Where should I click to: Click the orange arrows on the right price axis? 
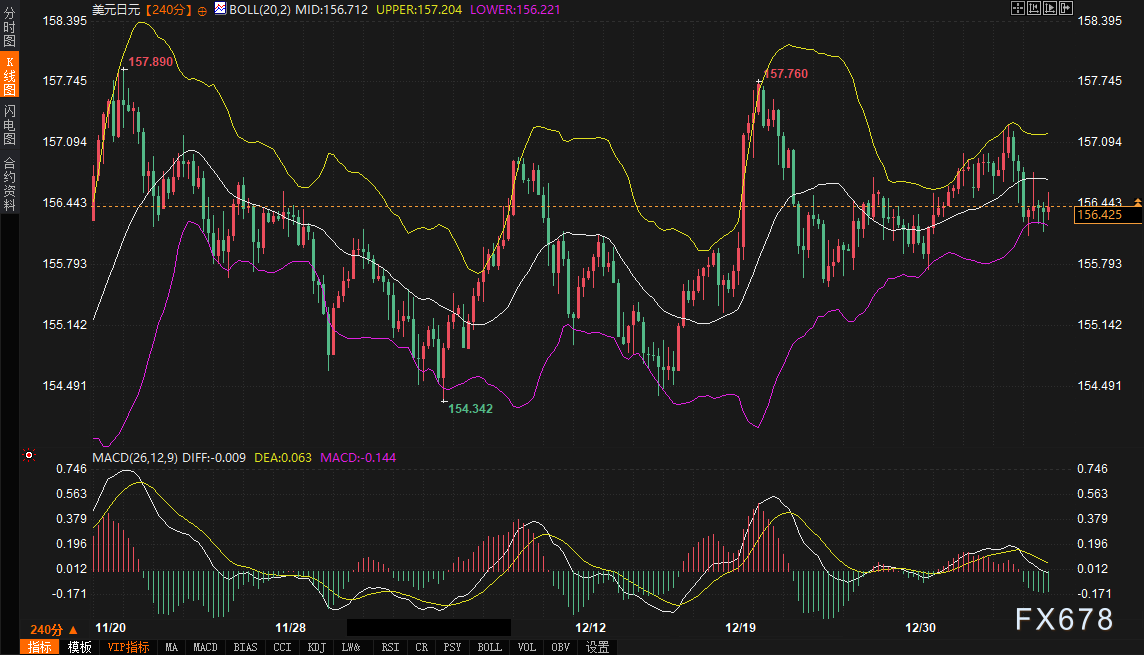1137,203
